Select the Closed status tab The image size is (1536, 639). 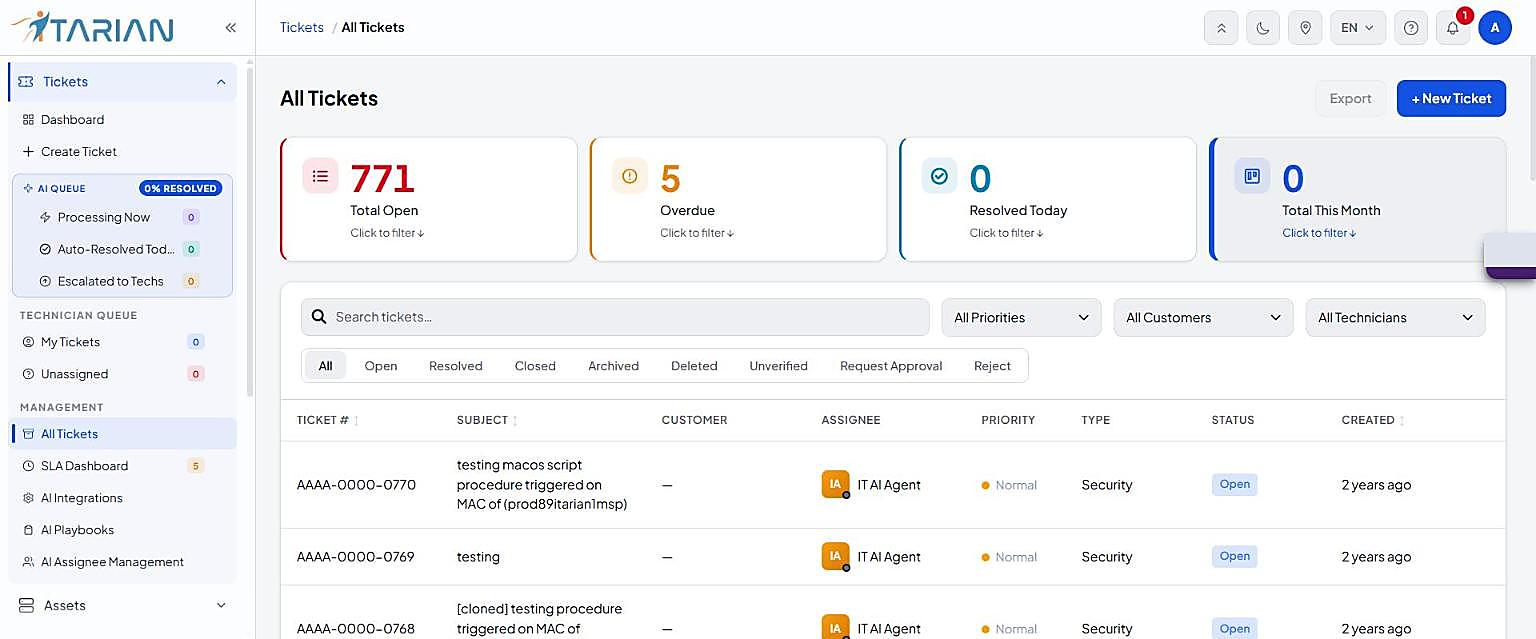535,366
